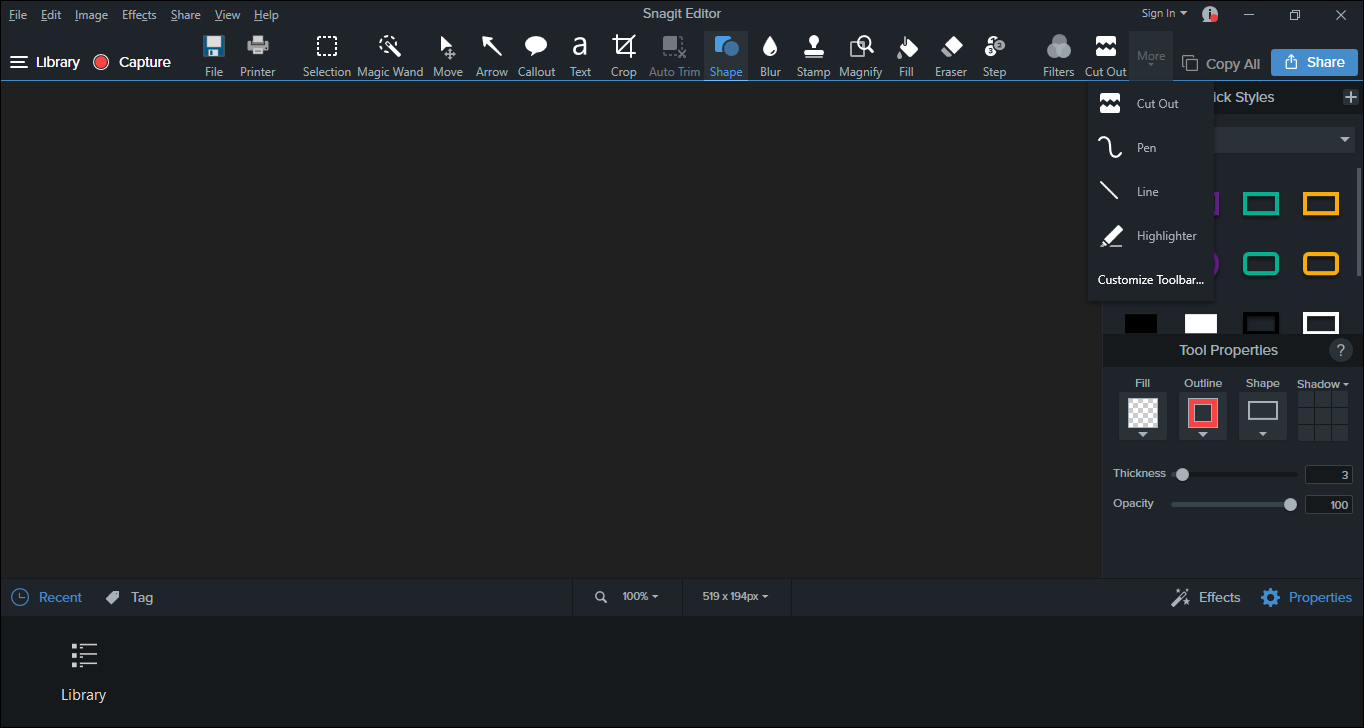Toggle the Properties panel

click(1306, 597)
